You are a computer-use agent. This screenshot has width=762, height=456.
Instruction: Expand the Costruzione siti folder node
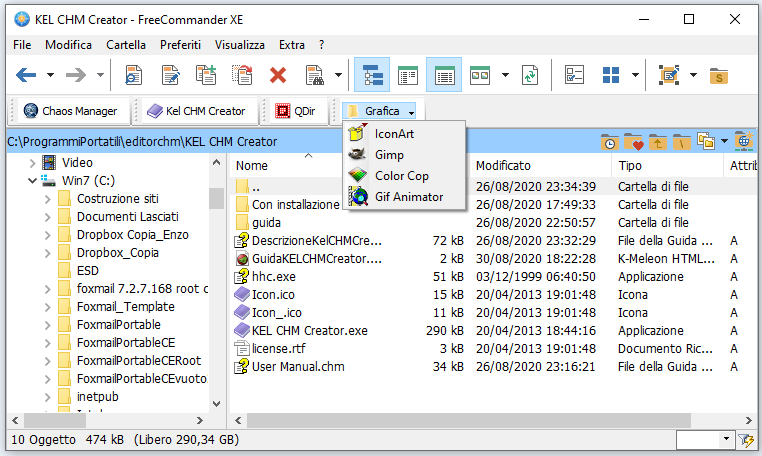point(48,199)
